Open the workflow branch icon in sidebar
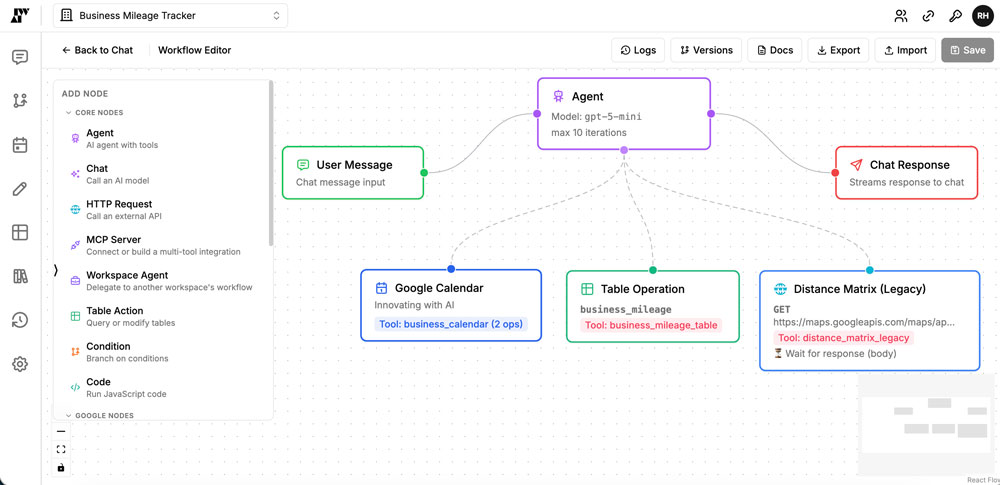The width and height of the screenshot is (1000, 485). coord(20,100)
